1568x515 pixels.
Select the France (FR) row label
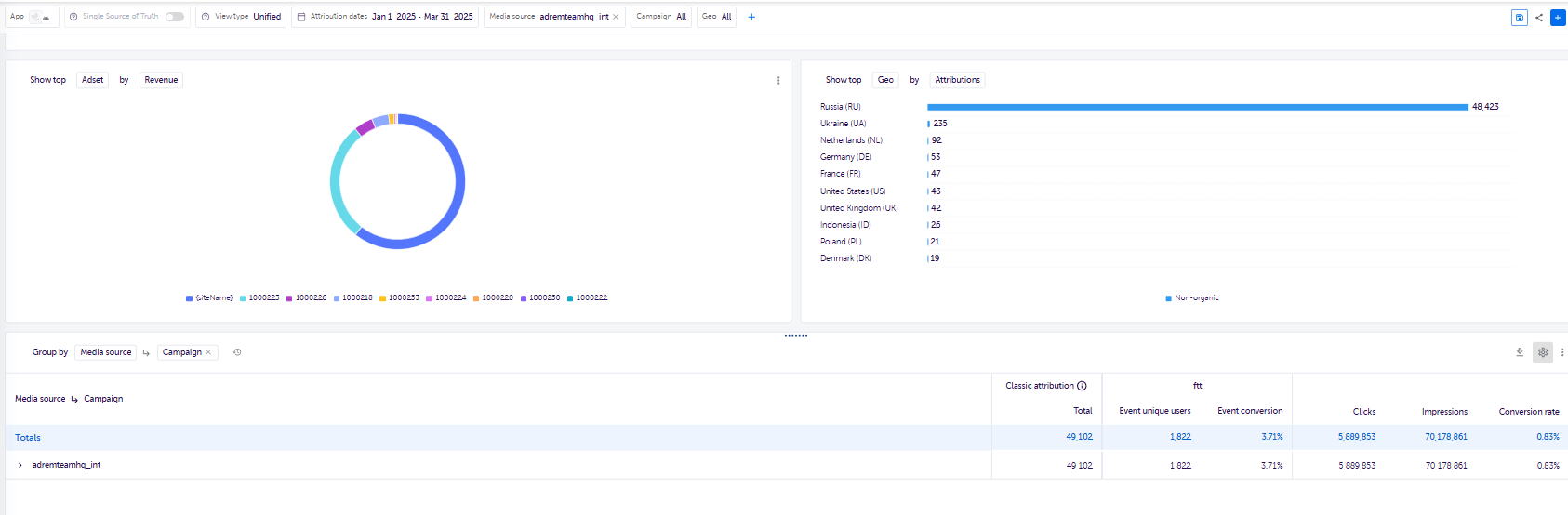(840, 174)
